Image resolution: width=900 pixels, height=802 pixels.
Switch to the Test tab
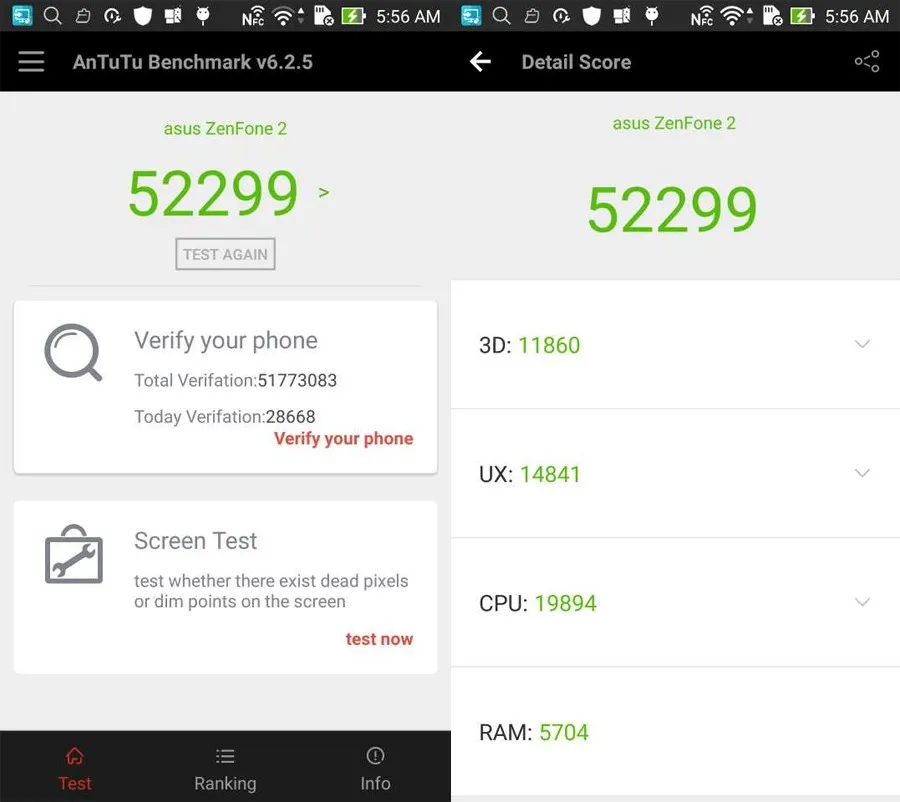tap(75, 768)
